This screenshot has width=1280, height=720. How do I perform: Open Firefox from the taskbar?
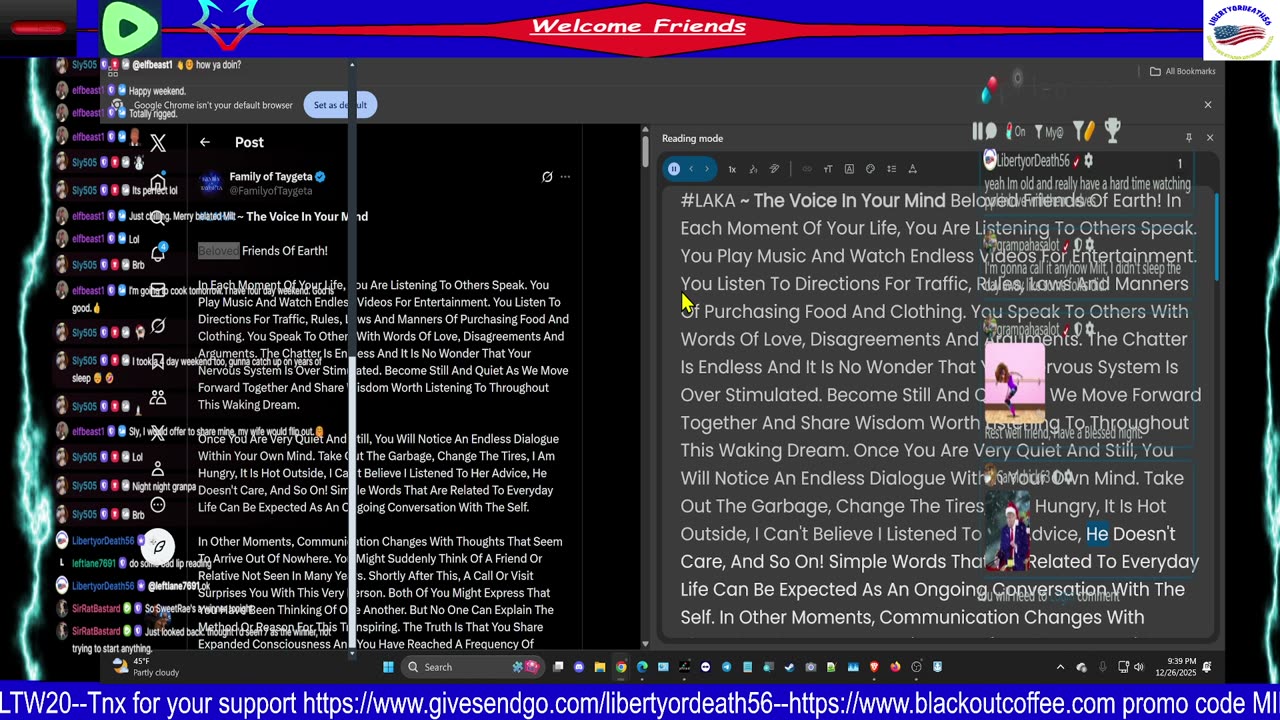895,667
